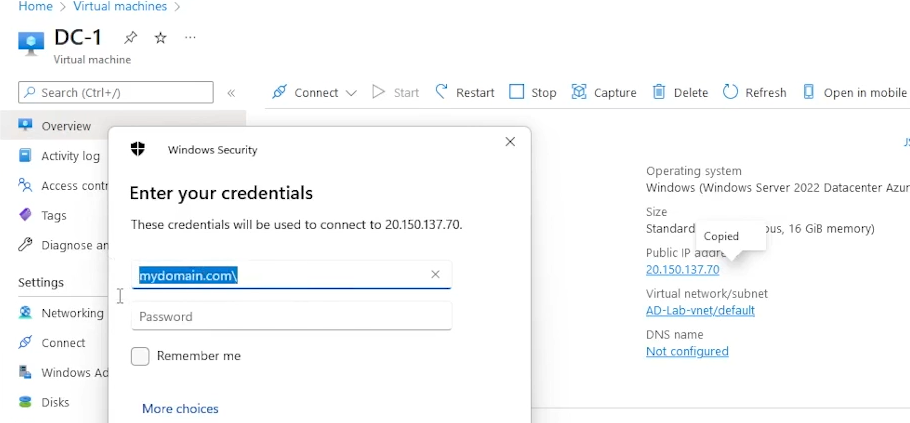The height and width of the screenshot is (423, 910).
Task: Click the Connect toolbar plug icon
Action: (x=279, y=92)
